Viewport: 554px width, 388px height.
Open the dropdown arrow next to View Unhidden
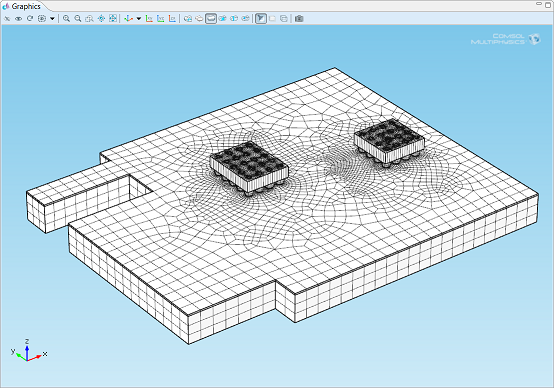pyautogui.click(x=52, y=19)
